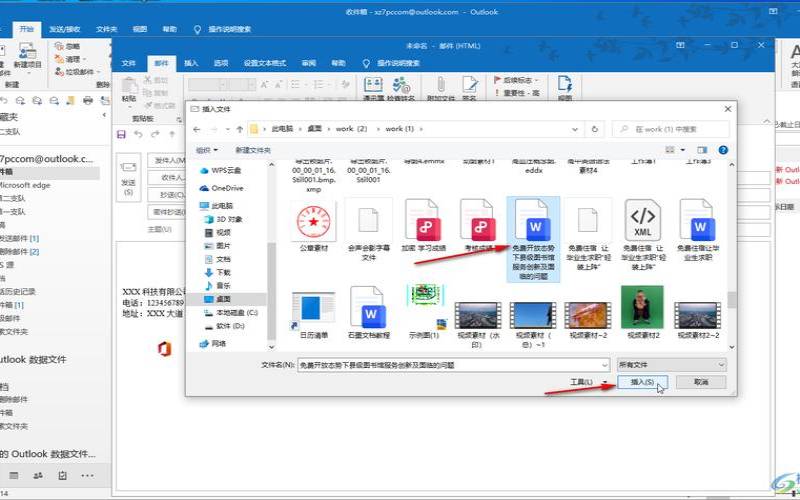Click 新建项目 in Outlook main ribbon
The height and width of the screenshot is (500, 800).
[x=28, y=57]
